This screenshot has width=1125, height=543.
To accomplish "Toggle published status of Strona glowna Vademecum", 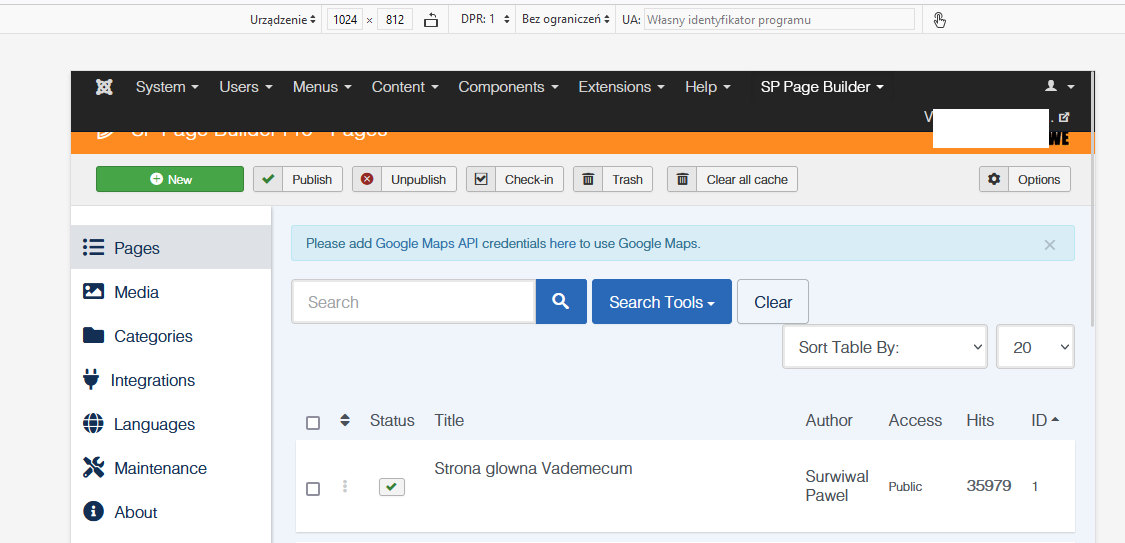I will click(392, 487).
